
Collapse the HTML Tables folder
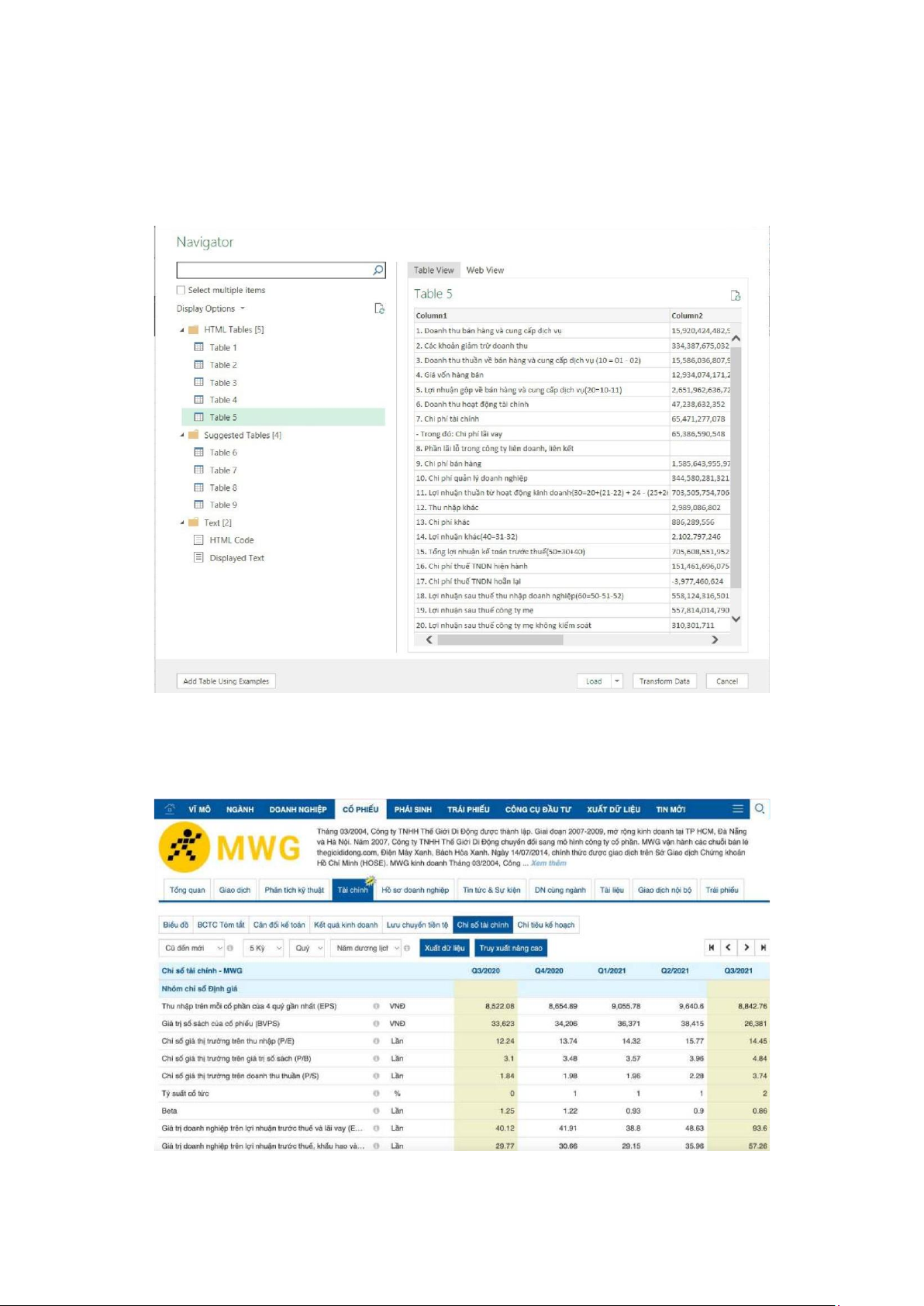pos(182,330)
